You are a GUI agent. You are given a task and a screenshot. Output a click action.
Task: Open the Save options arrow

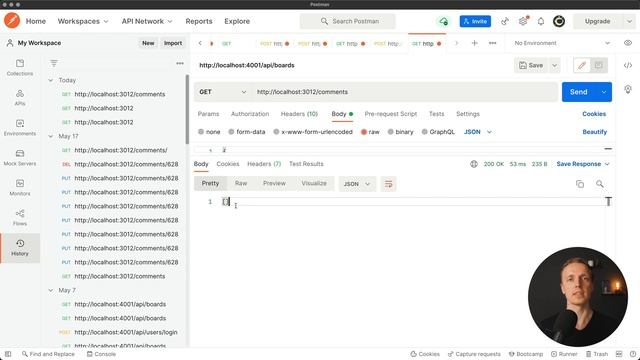tap(554, 65)
